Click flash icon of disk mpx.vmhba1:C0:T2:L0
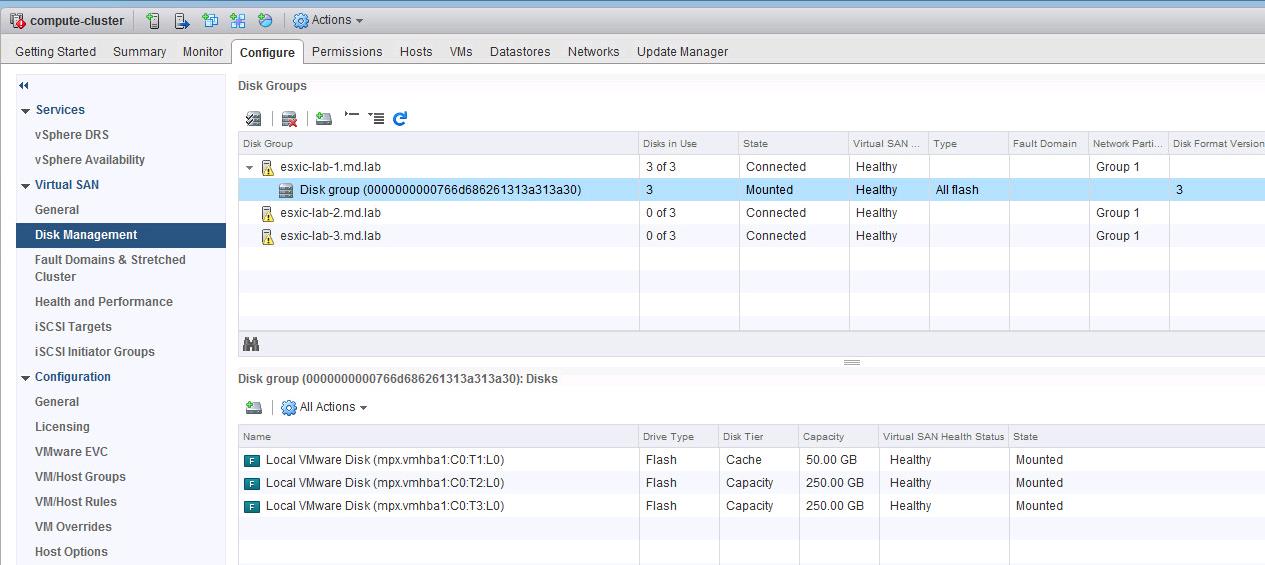Screen dimensions: 1265x565 (252, 483)
